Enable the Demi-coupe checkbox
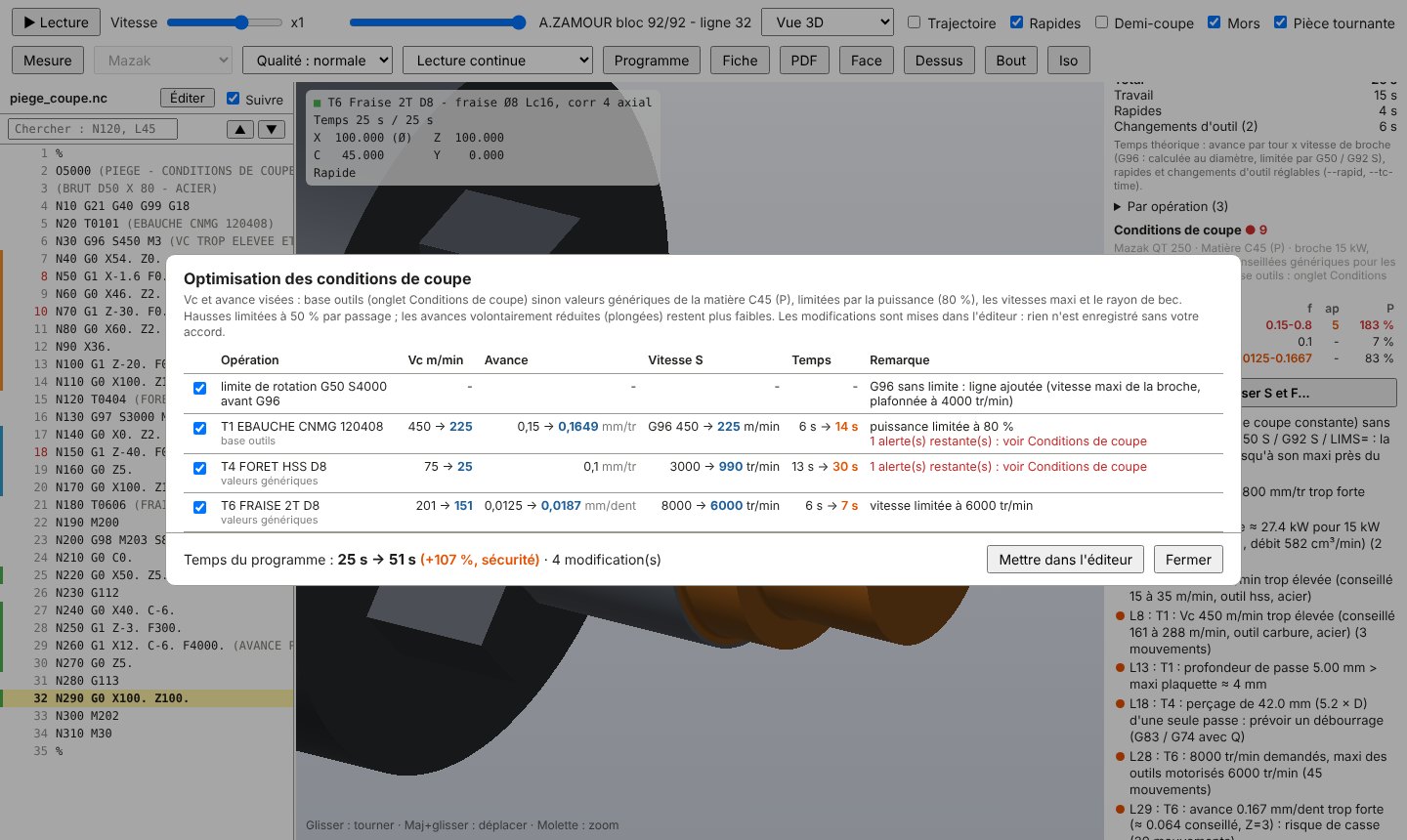 [x=1101, y=21]
